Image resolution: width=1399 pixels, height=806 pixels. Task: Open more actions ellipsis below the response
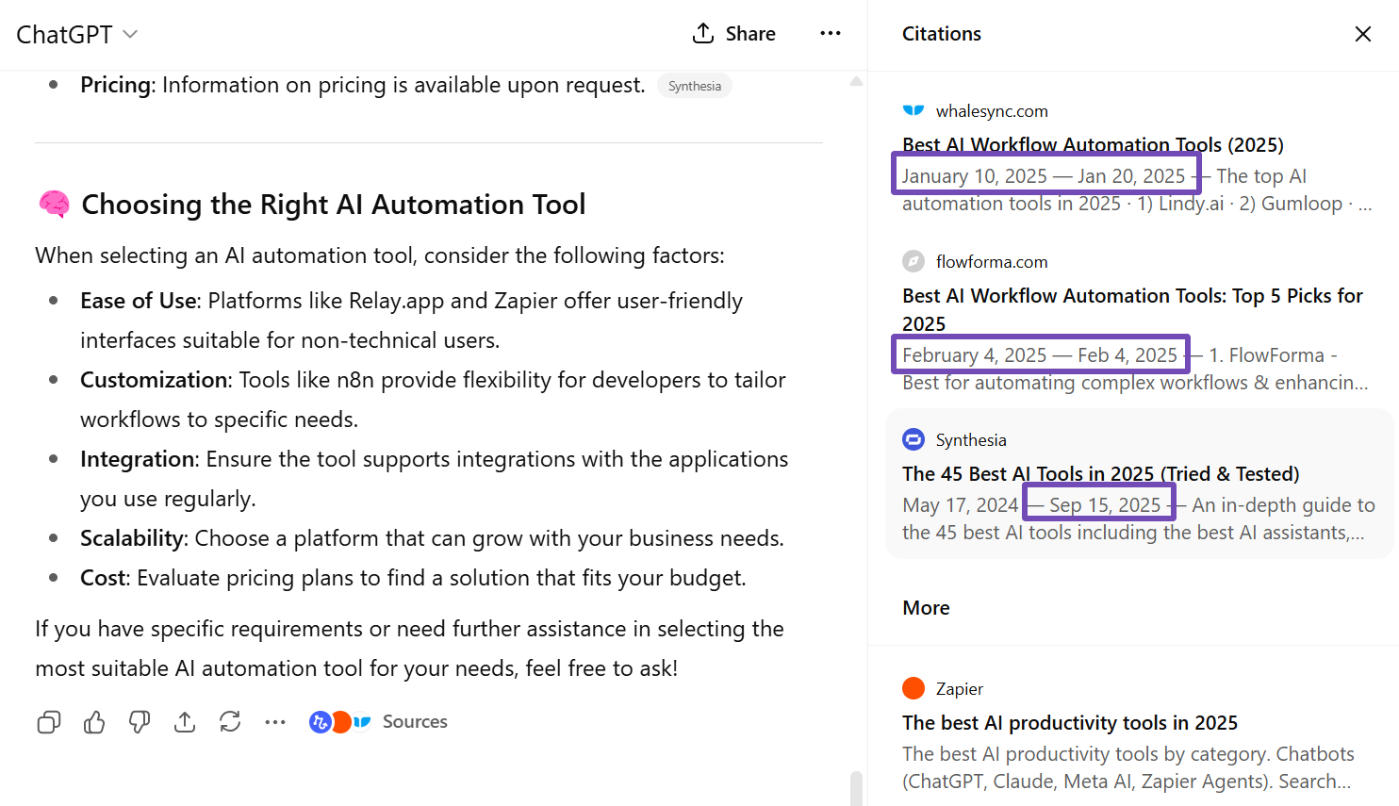[275, 722]
